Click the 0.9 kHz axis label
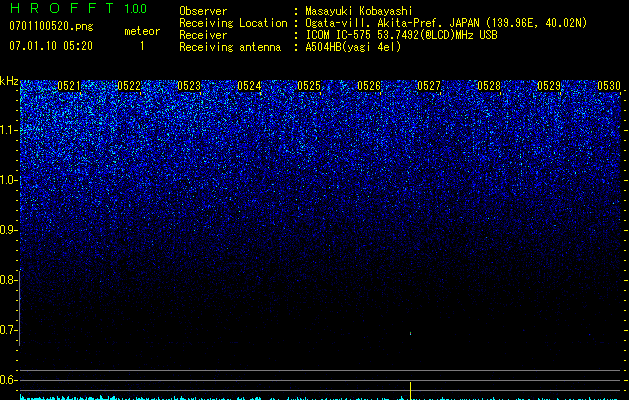The height and width of the screenshot is (400, 629). tap(8, 230)
